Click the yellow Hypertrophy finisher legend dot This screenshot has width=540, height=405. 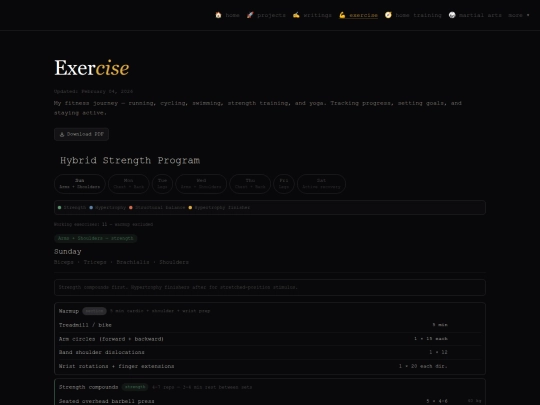click(x=190, y=207)
